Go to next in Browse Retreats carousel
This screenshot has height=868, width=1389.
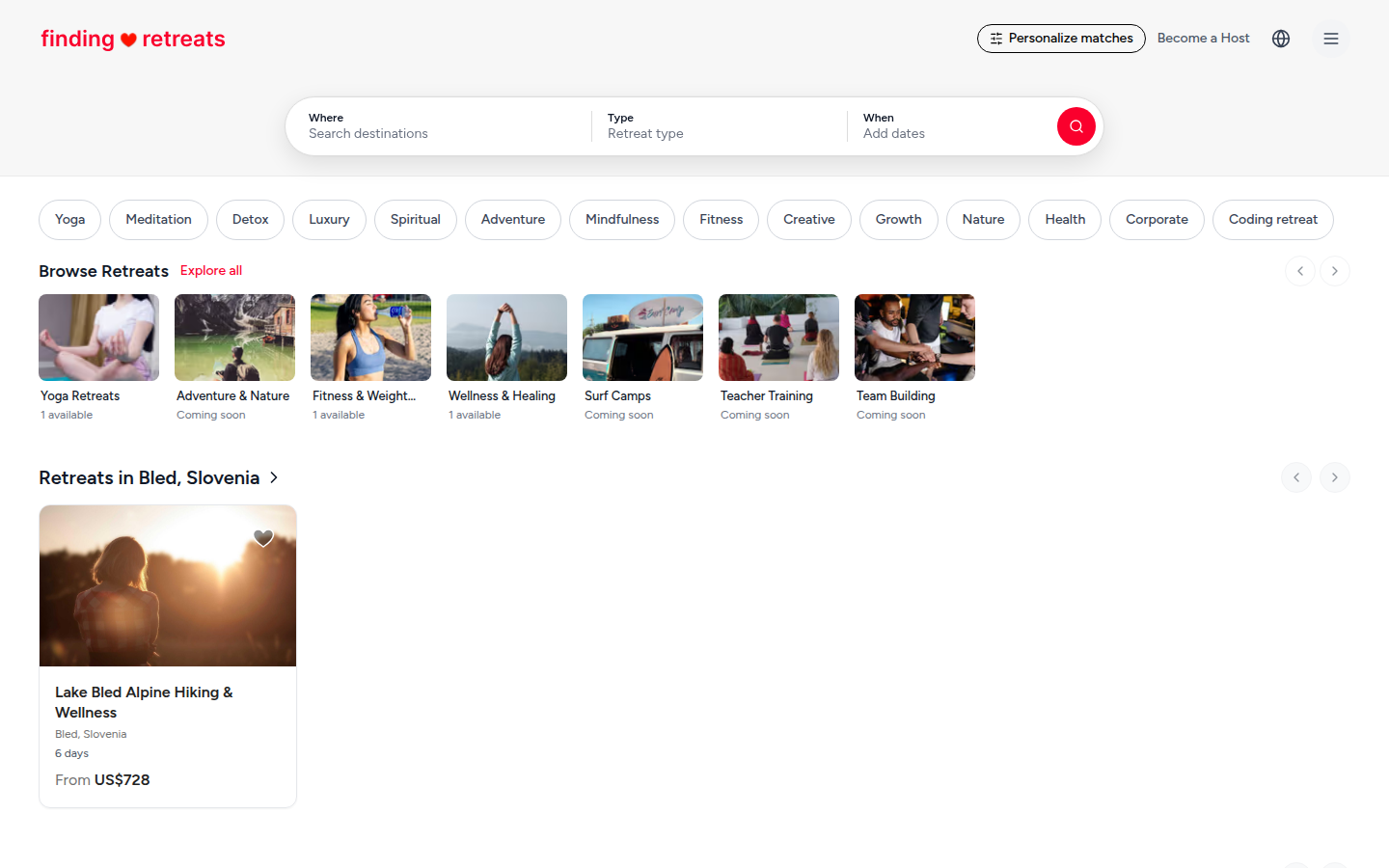point(1335,271)
